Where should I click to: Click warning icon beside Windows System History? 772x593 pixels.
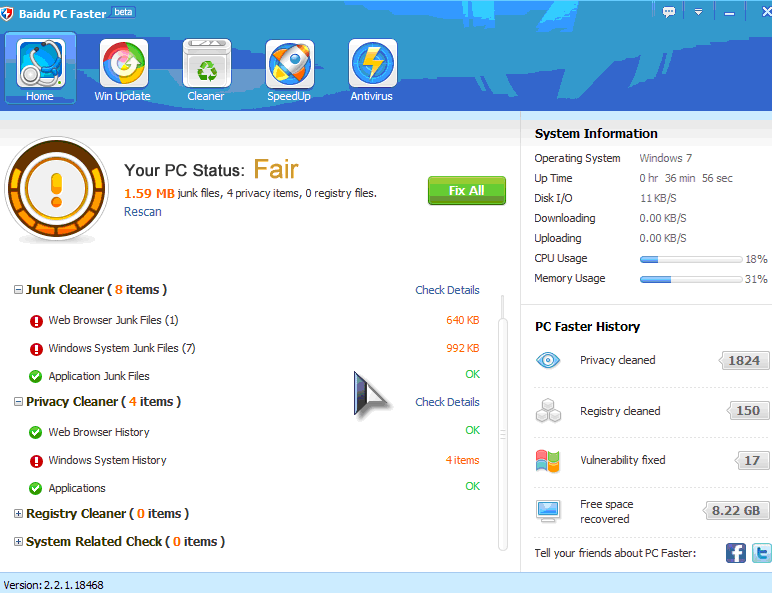[x=36, y=461]
